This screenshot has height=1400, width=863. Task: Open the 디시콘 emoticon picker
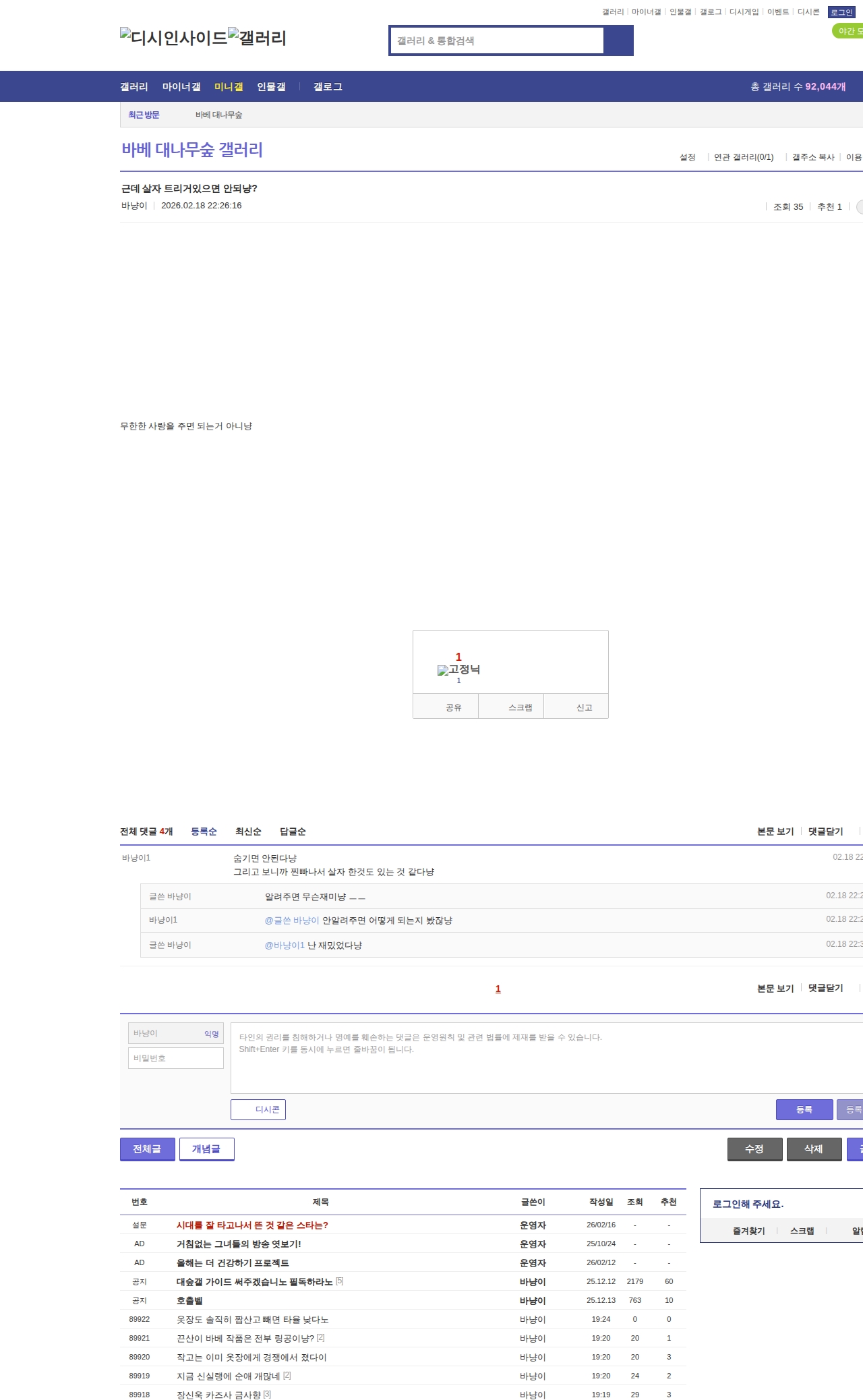pos(258,1109)
